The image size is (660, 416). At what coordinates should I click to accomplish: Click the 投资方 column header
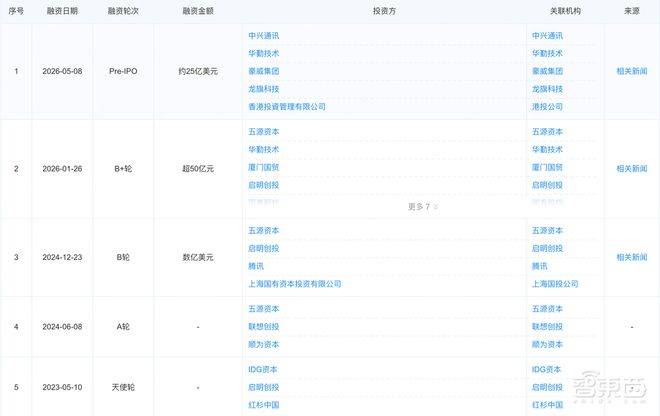[x=384, y=11]
